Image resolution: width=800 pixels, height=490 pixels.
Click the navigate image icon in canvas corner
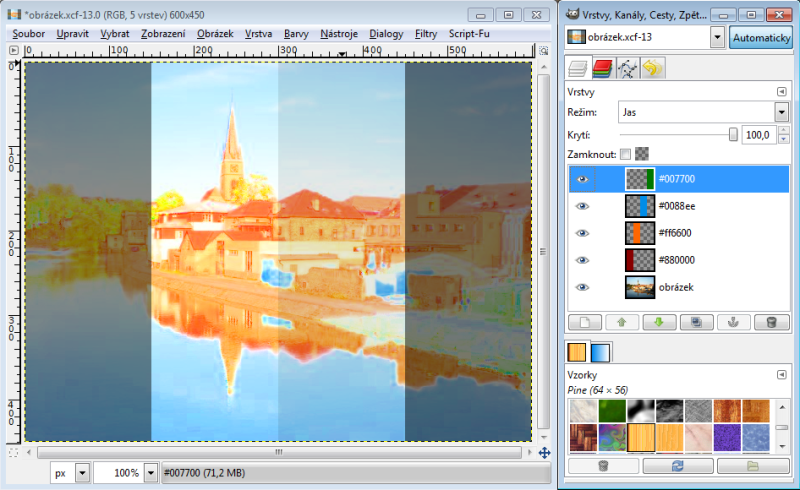544,453
